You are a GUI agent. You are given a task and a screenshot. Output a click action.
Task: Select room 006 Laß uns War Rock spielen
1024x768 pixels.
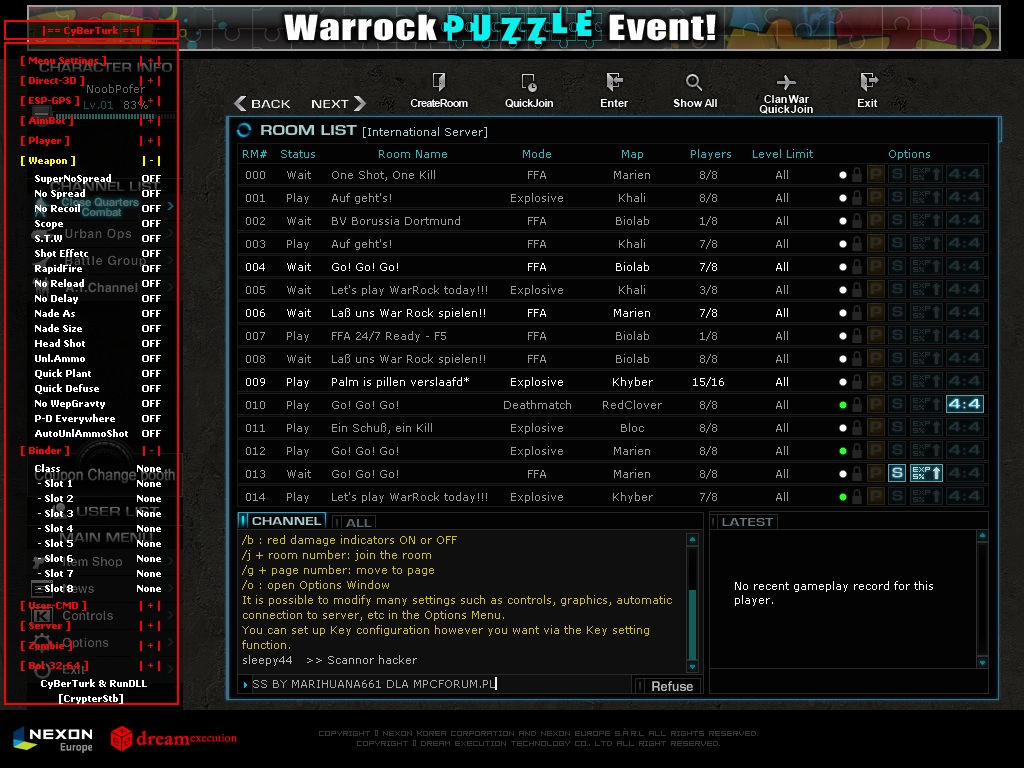613,313
